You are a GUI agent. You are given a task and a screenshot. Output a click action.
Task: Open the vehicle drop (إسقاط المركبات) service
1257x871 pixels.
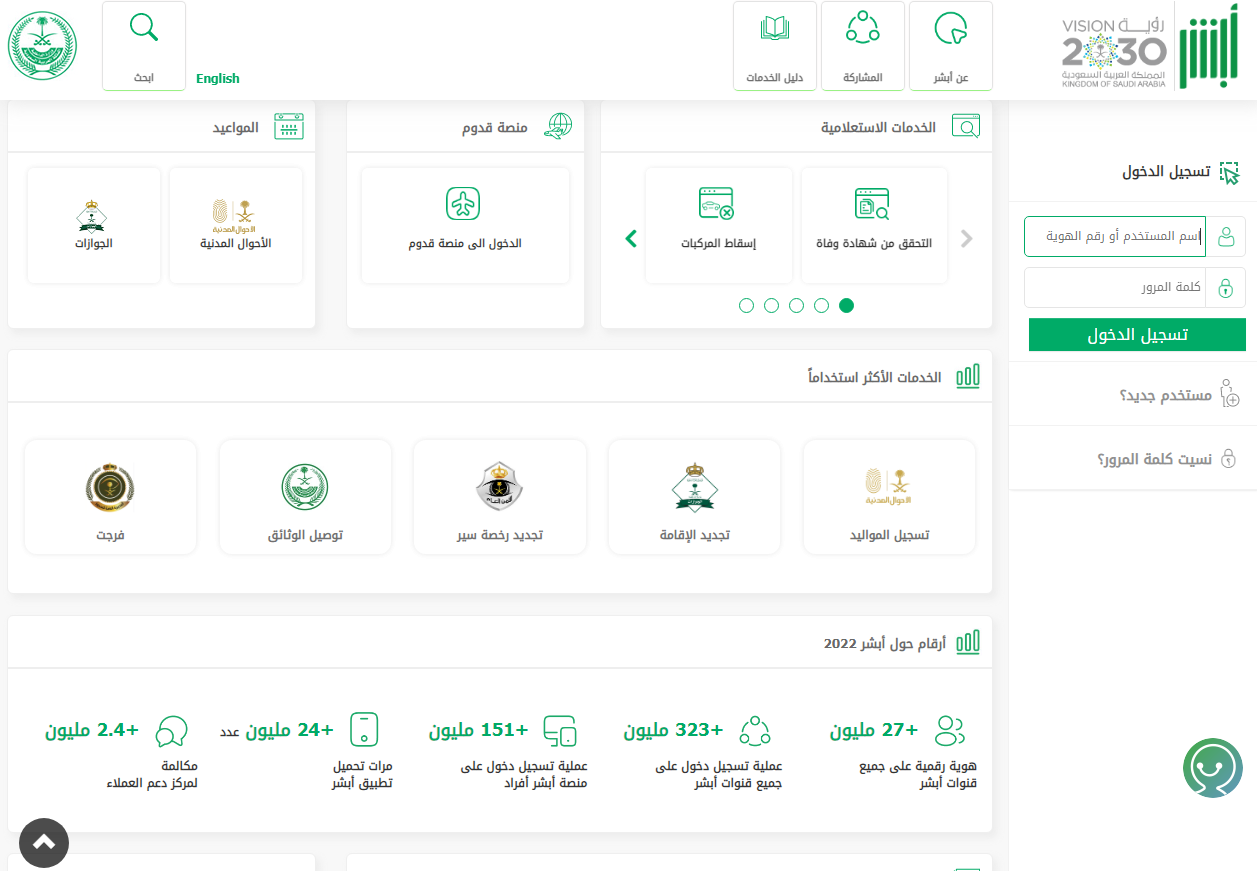pos(718,224)
